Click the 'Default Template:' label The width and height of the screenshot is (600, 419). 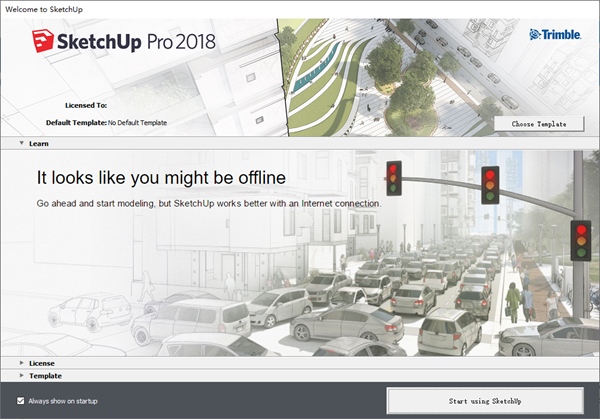click(x=76, y=123)
